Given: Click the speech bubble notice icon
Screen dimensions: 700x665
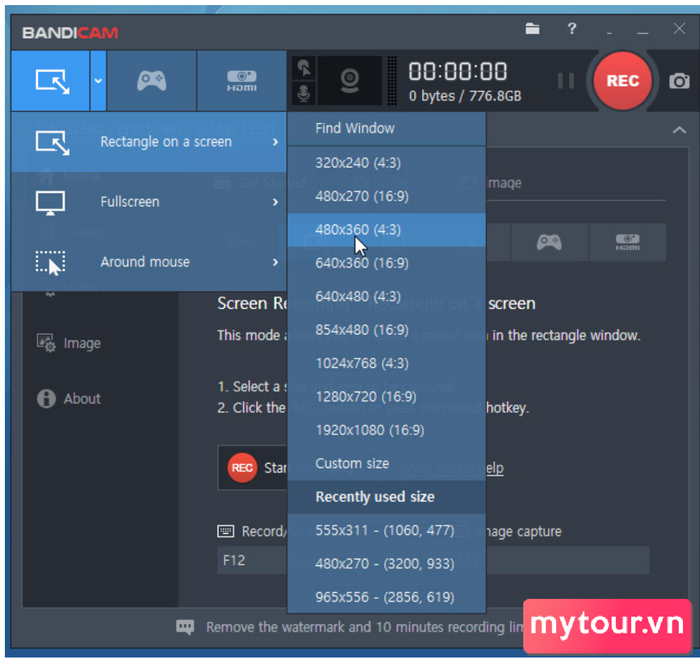Looking at the screenshot, I should 185,627.
